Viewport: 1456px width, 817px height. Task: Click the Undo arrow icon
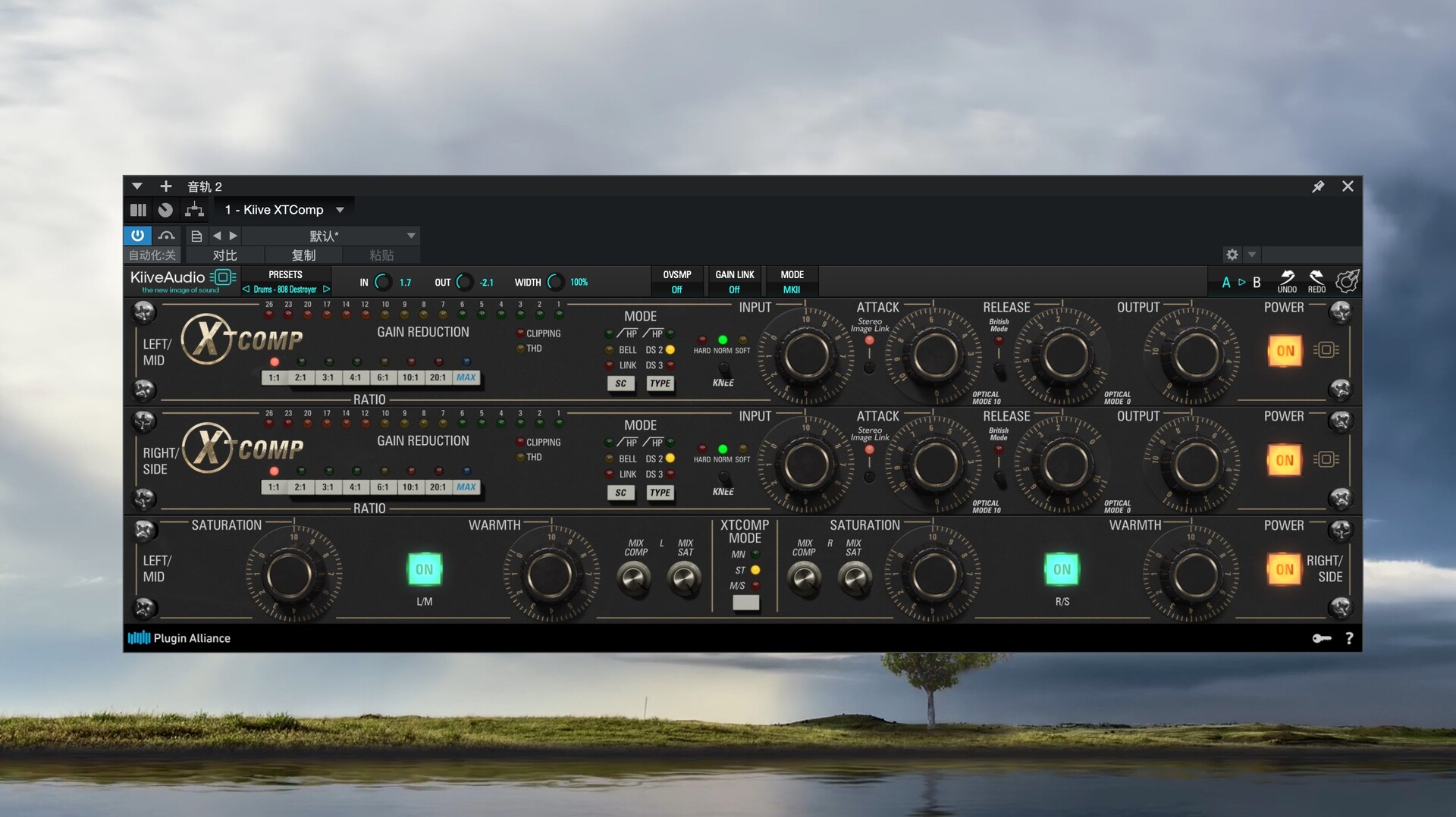[x=1287, y=278]
